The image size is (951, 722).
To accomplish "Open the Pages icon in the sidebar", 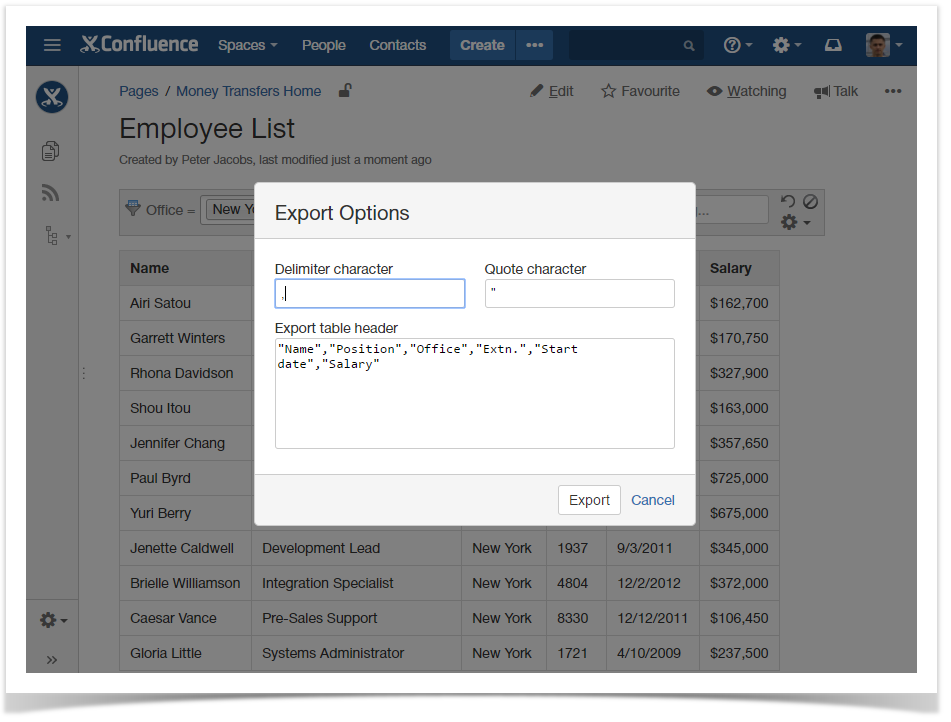I will [x=51, y=151].
